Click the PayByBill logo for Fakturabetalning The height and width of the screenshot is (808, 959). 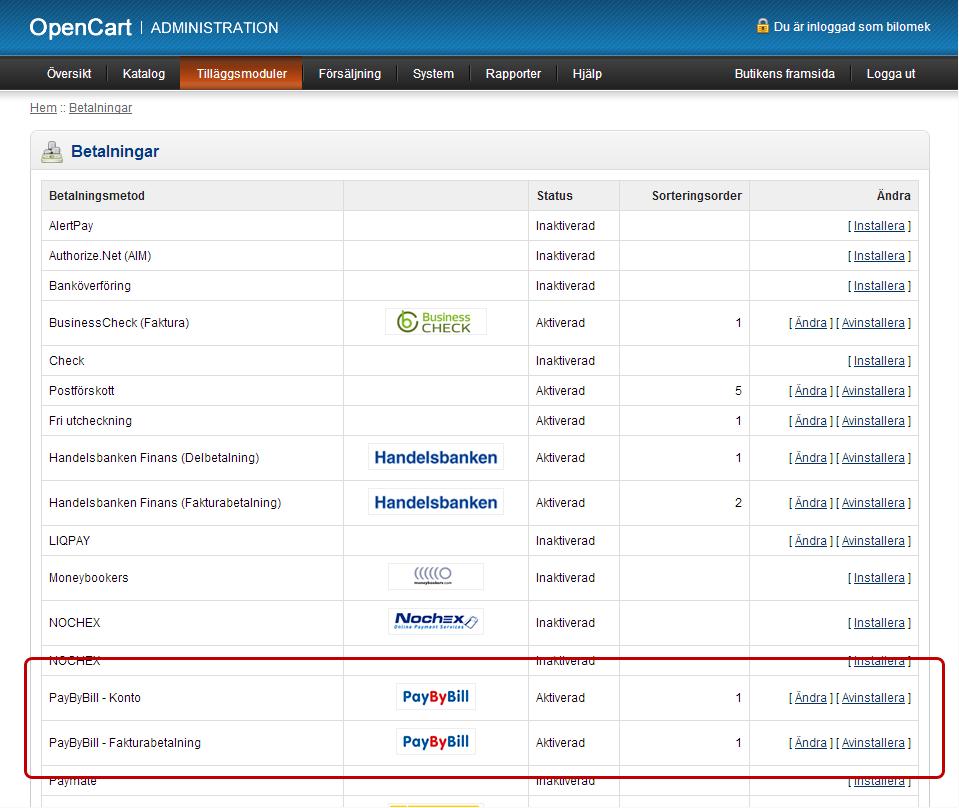435,742
